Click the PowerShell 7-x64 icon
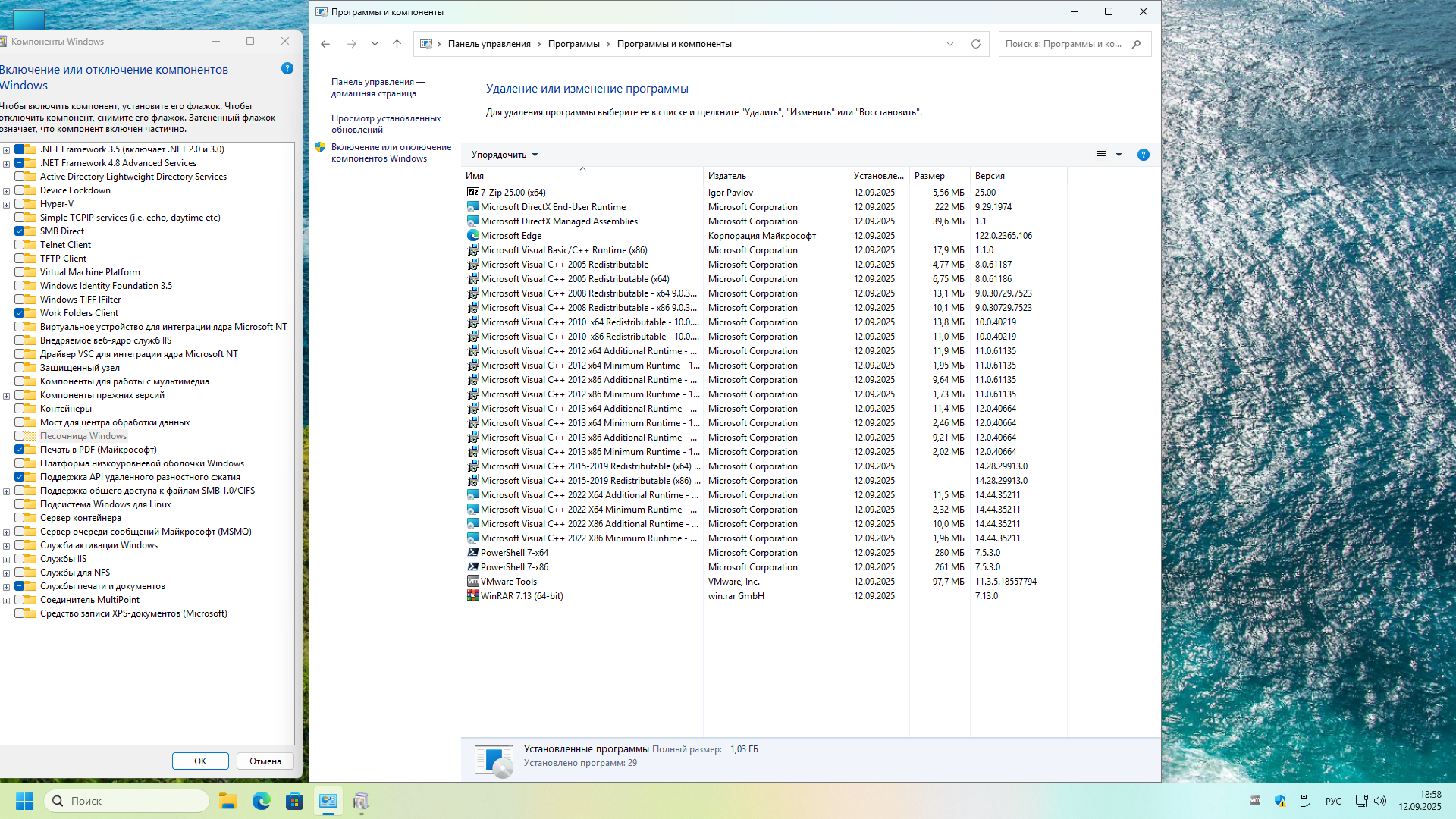The width and height of the screenshot is (1456, 819). (x=473, y=553)
